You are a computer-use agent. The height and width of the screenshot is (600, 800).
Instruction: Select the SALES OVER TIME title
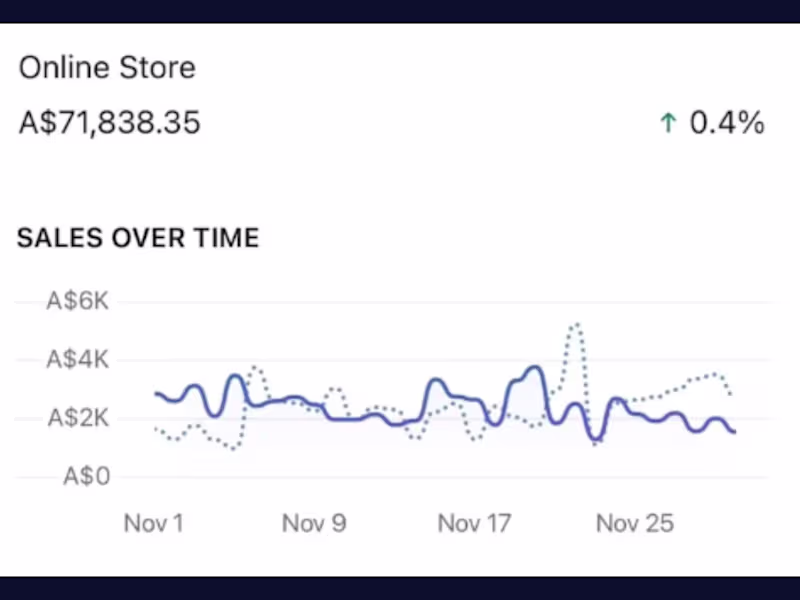[138, 238]
